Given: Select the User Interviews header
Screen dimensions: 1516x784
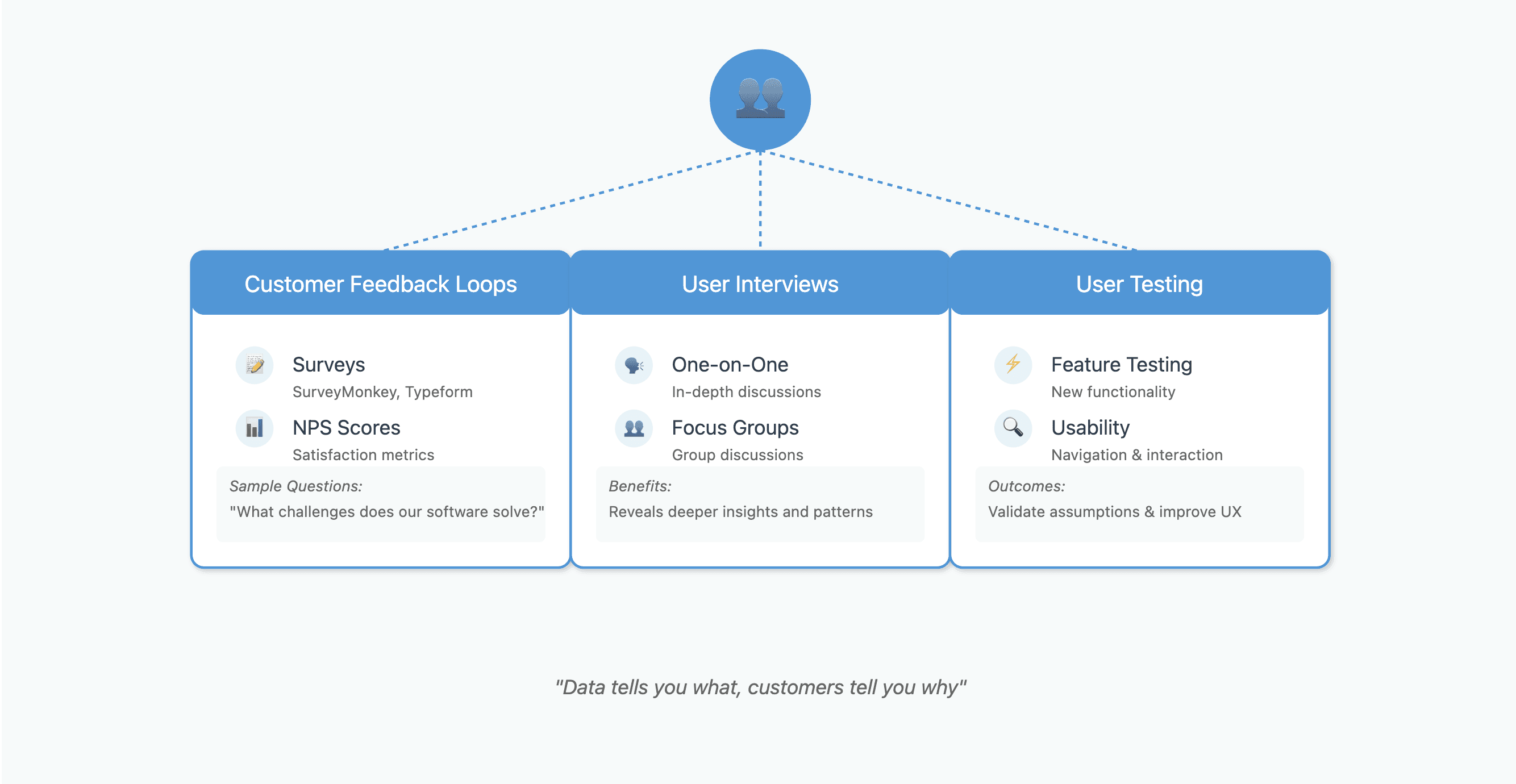Looking at the screenshot, I should (x=760, y=283).
